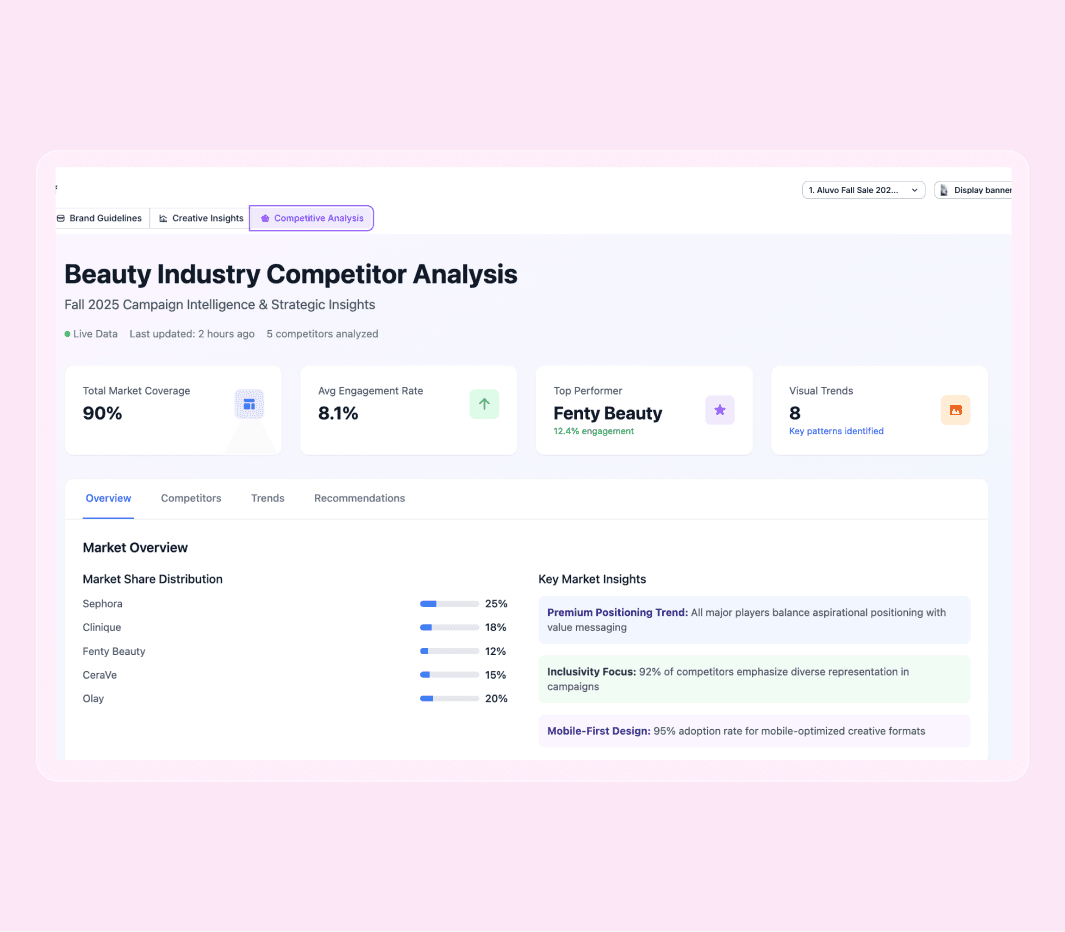Click the orange image Visual Trends icon

(956, 410)
